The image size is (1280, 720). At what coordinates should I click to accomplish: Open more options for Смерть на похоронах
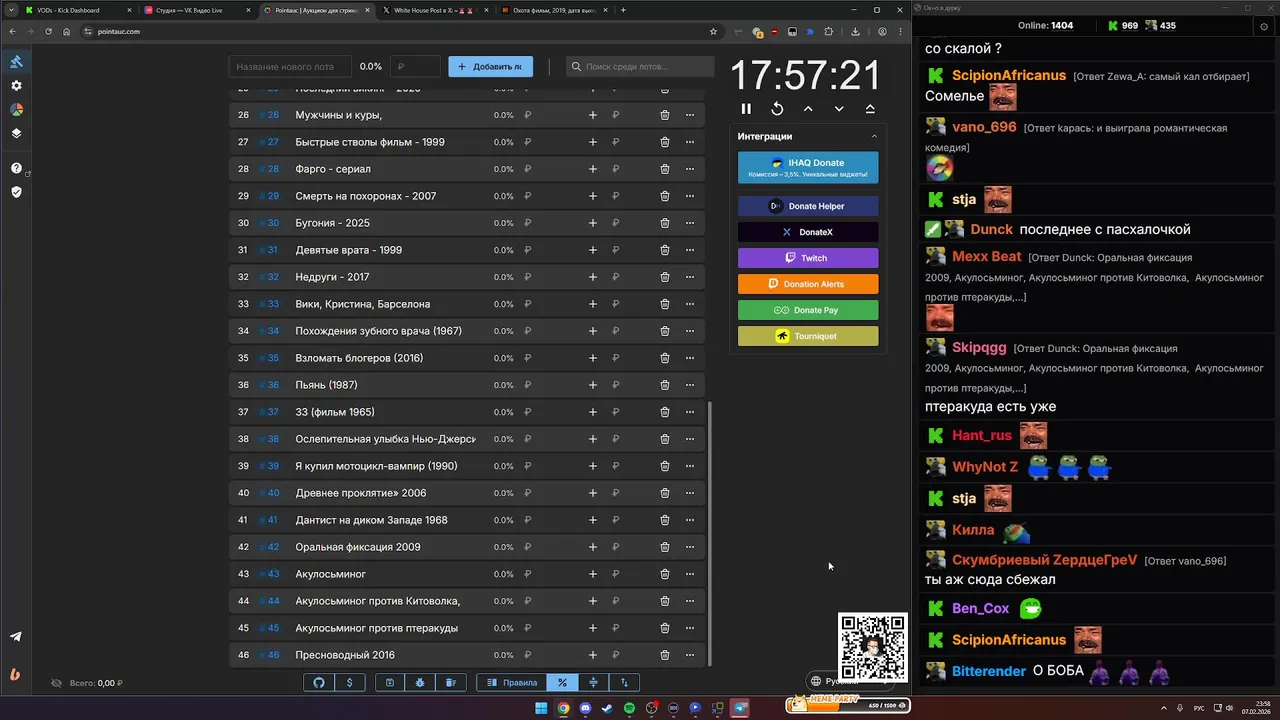[x=690, y=196]
